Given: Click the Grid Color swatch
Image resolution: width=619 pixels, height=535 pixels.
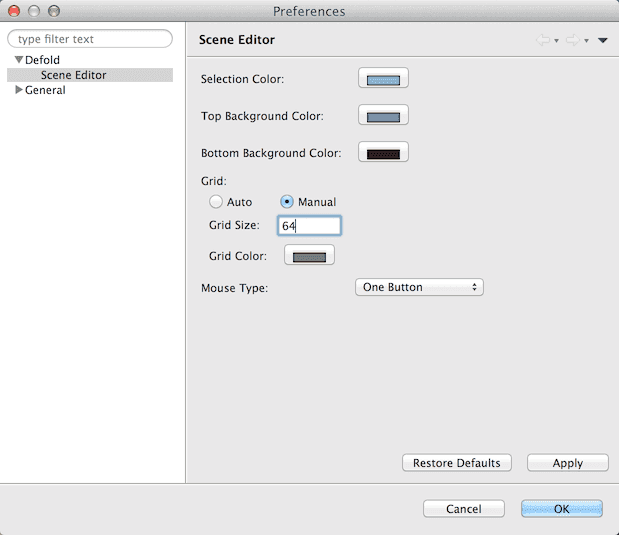Looking at the screenshot, I should pyautogui.click(x=310, y=256).
